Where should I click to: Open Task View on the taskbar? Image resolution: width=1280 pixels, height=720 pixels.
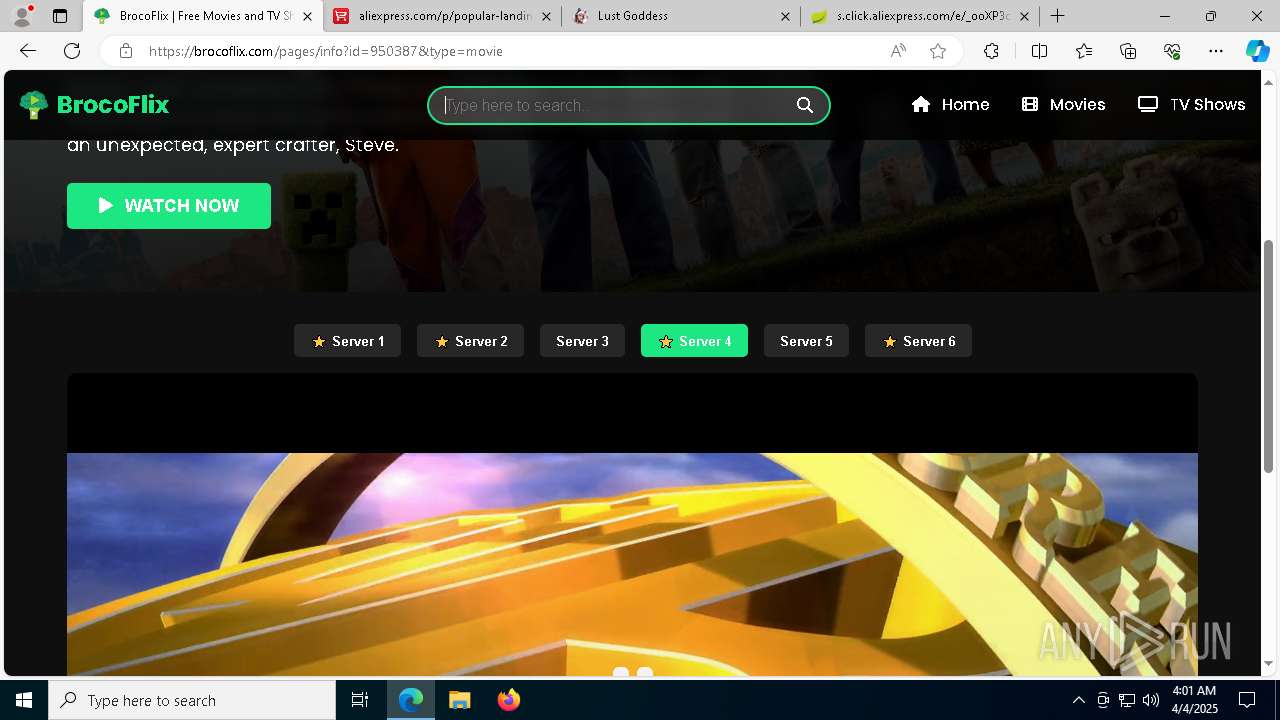(360, 700)
